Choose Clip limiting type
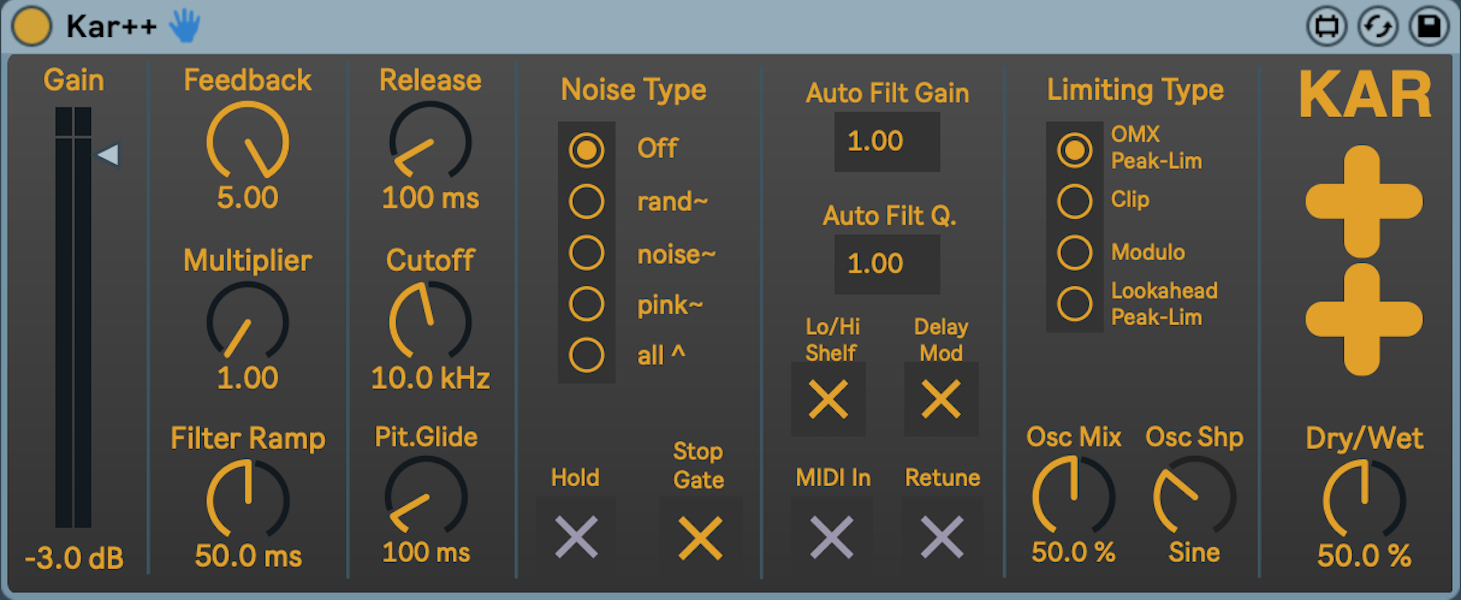The image size is (1461, 600). 1075,201
